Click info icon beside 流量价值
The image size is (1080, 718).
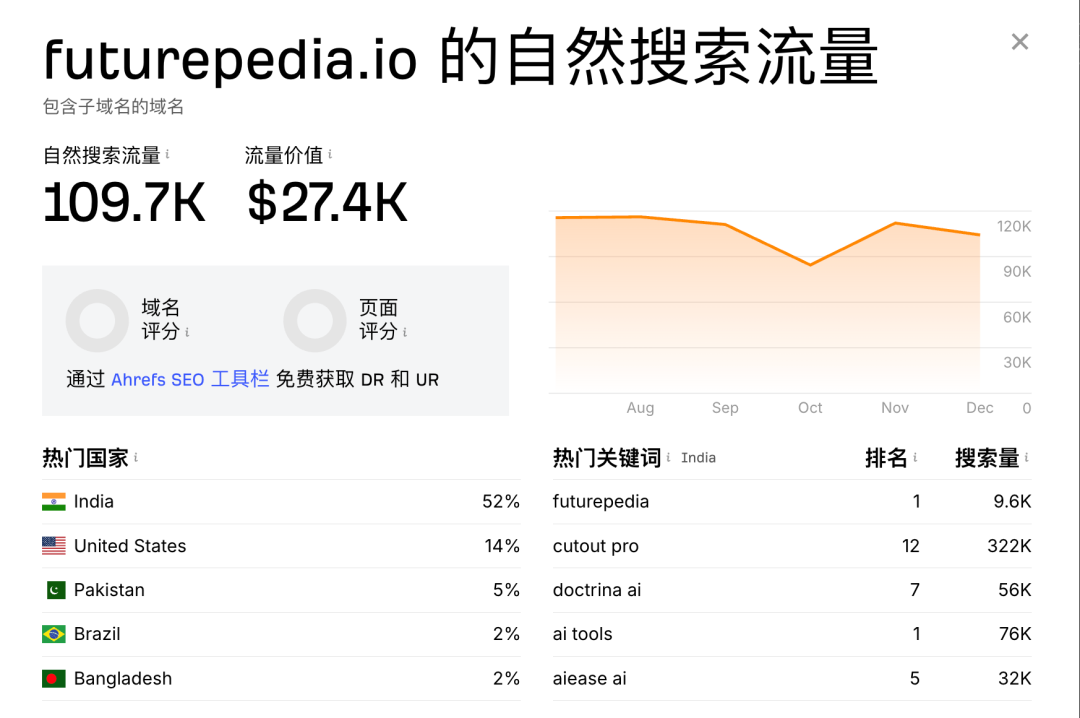330,155
